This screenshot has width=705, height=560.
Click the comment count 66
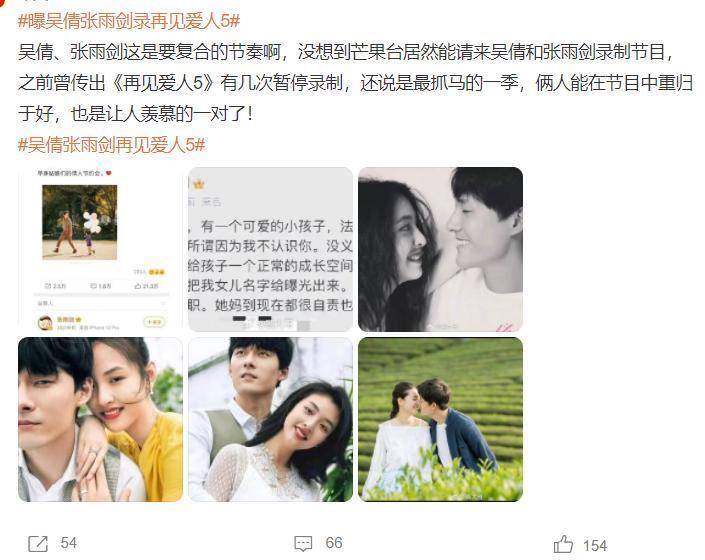click(334, 543)
